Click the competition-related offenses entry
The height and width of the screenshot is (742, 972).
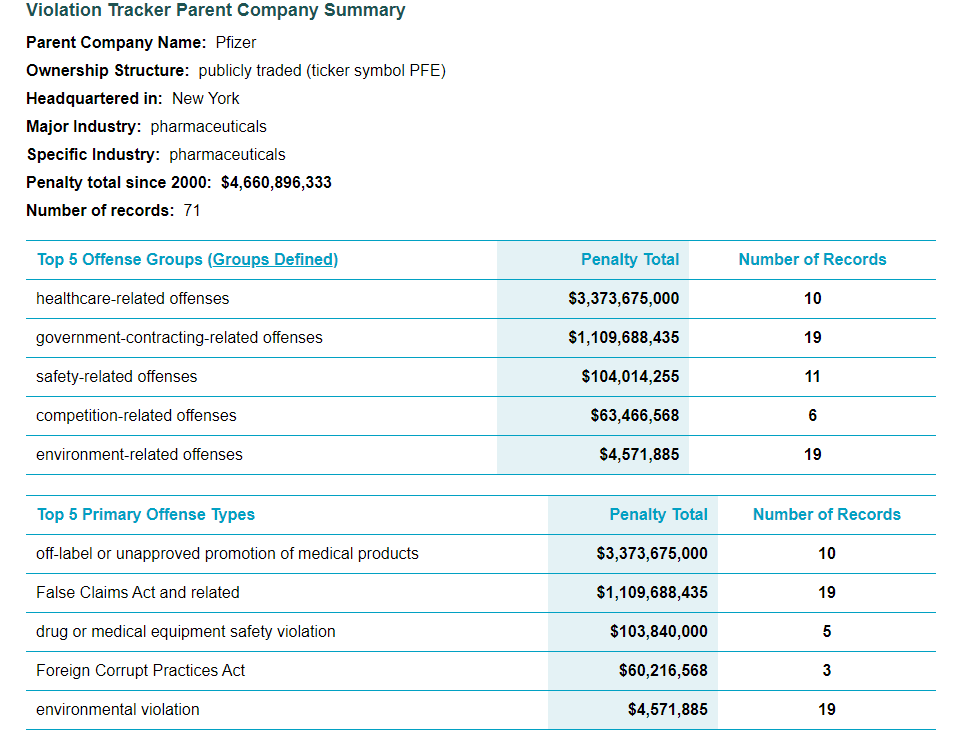click(136, 416)
